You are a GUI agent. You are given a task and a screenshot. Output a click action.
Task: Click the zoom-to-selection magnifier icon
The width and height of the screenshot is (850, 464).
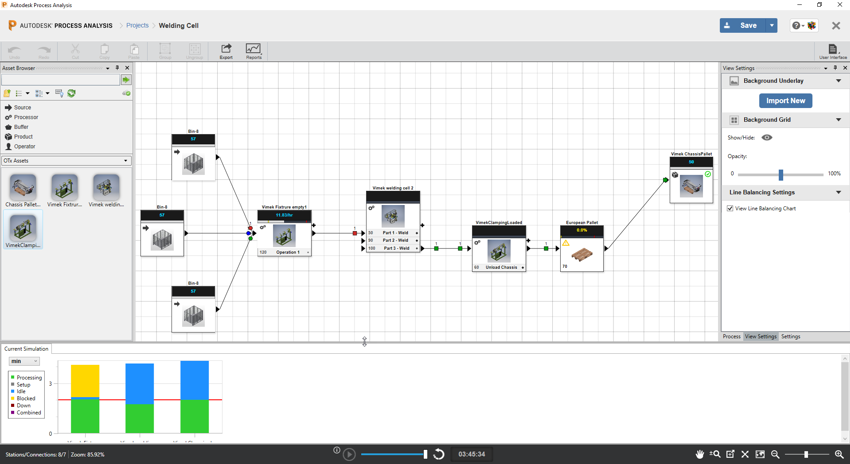716,454
